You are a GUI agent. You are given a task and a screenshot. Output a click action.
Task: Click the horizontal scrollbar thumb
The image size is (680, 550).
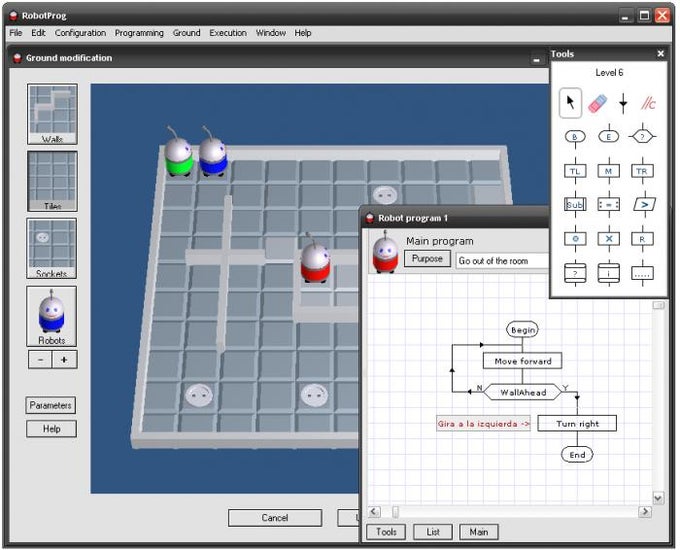pos(396,512)
